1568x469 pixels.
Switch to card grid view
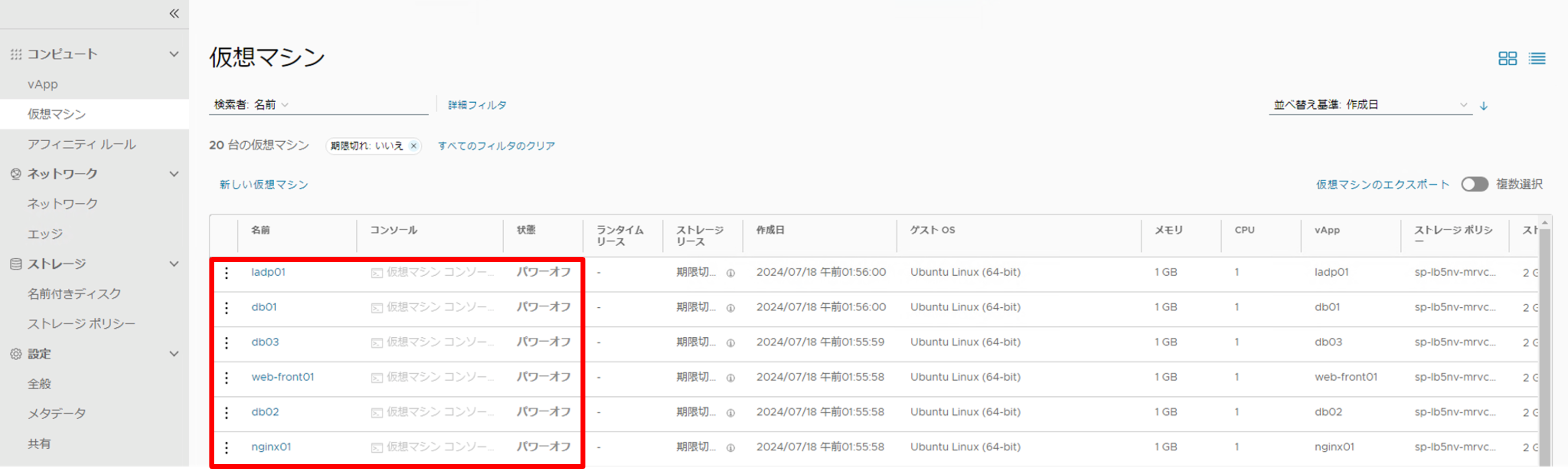[1507, 59]
